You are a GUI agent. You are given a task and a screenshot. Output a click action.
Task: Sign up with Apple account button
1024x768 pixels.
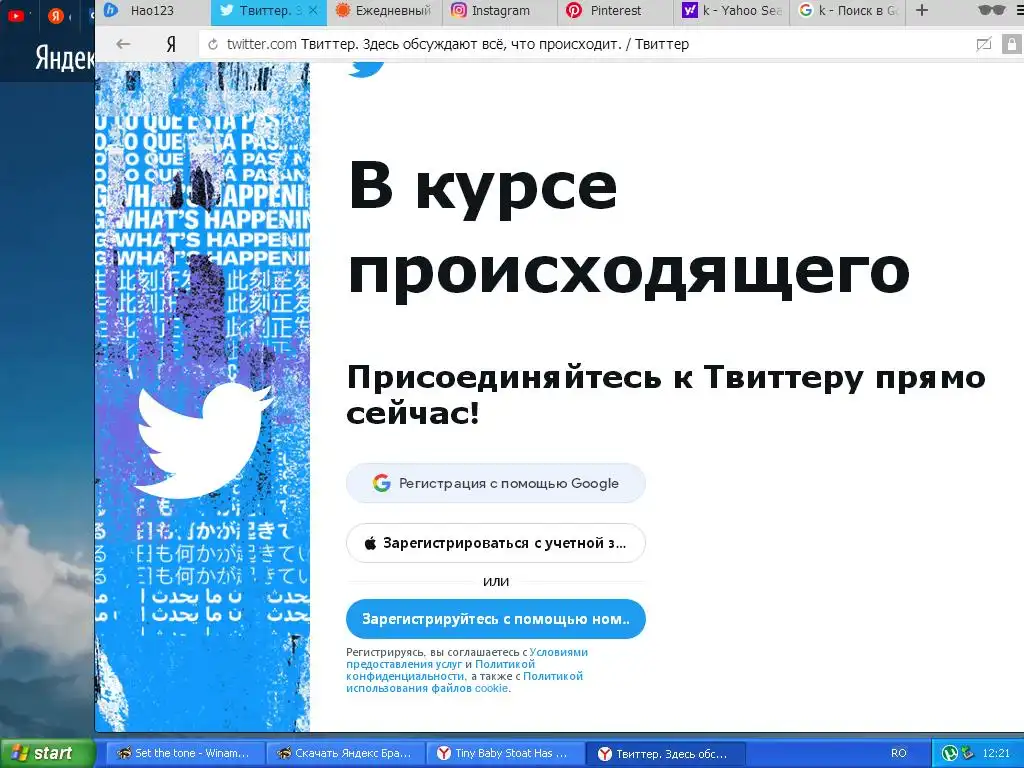click(496, 543)
